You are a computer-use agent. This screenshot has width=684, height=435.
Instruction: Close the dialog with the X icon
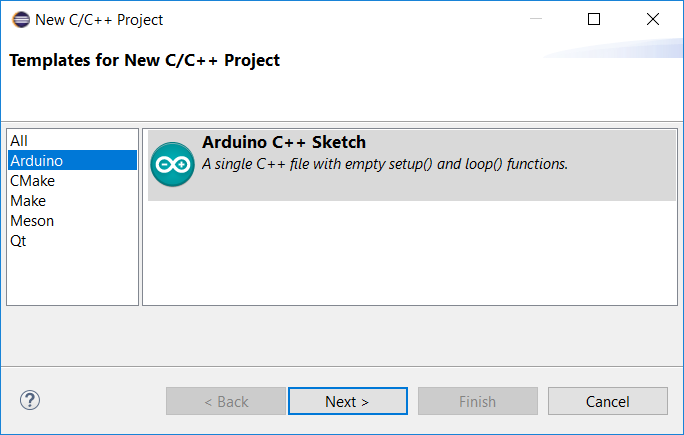(653, 19)
